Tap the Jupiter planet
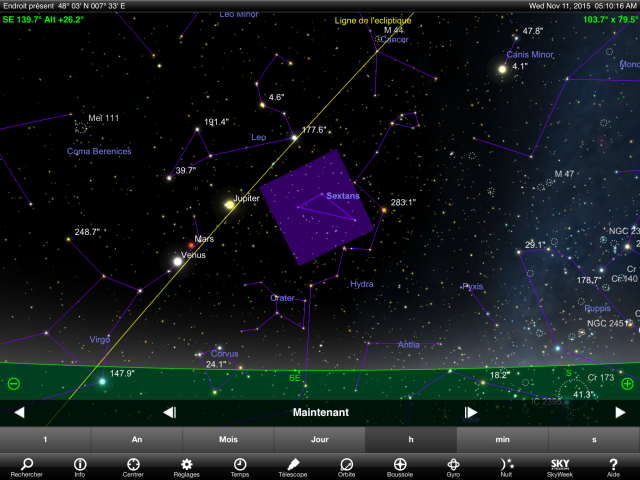The width and height of the screenshot is (640, 480). 229,204
